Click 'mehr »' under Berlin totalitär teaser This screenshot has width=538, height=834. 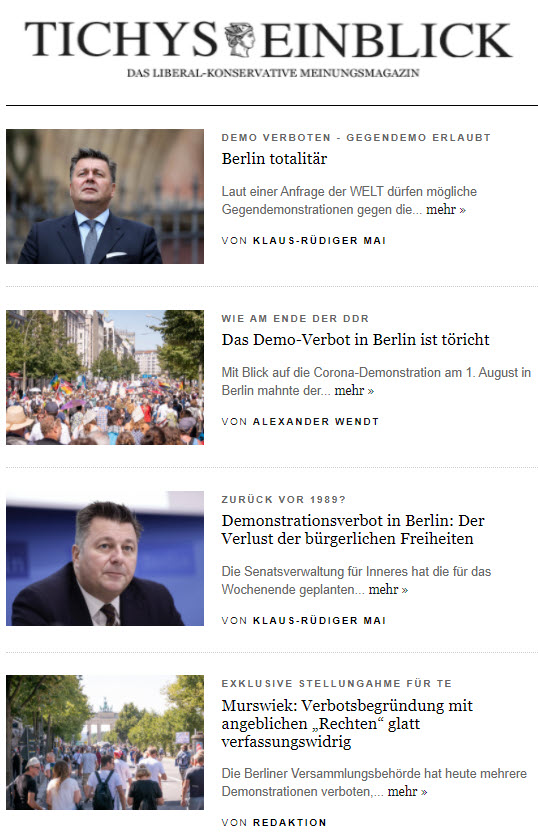pos(445,210)
